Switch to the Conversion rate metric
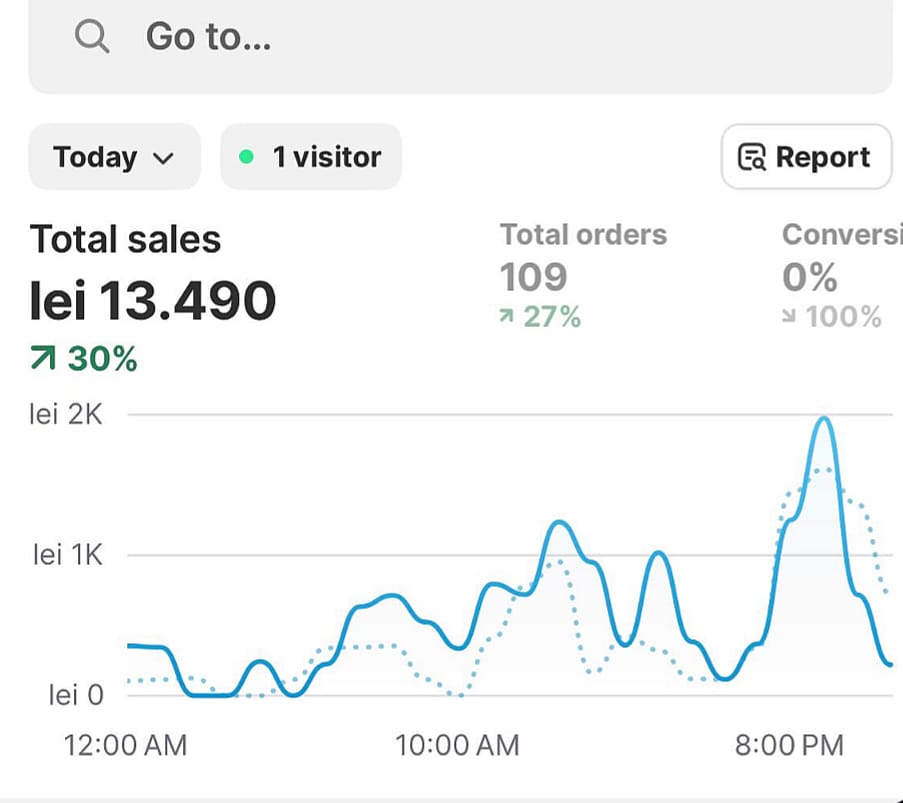903x803 pixels. [841, 234]
